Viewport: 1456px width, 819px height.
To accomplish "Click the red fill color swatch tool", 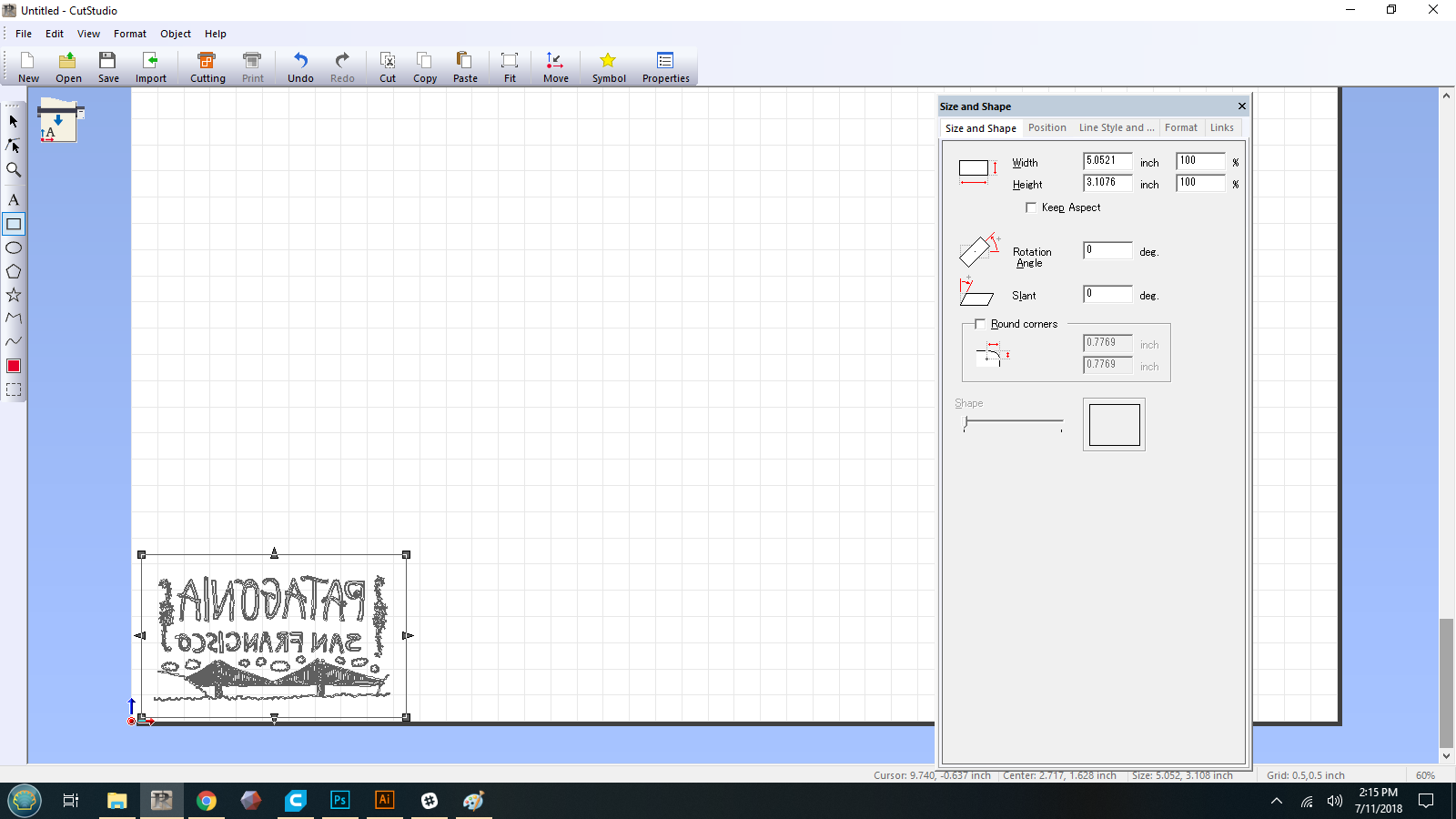I will point(14,366).
